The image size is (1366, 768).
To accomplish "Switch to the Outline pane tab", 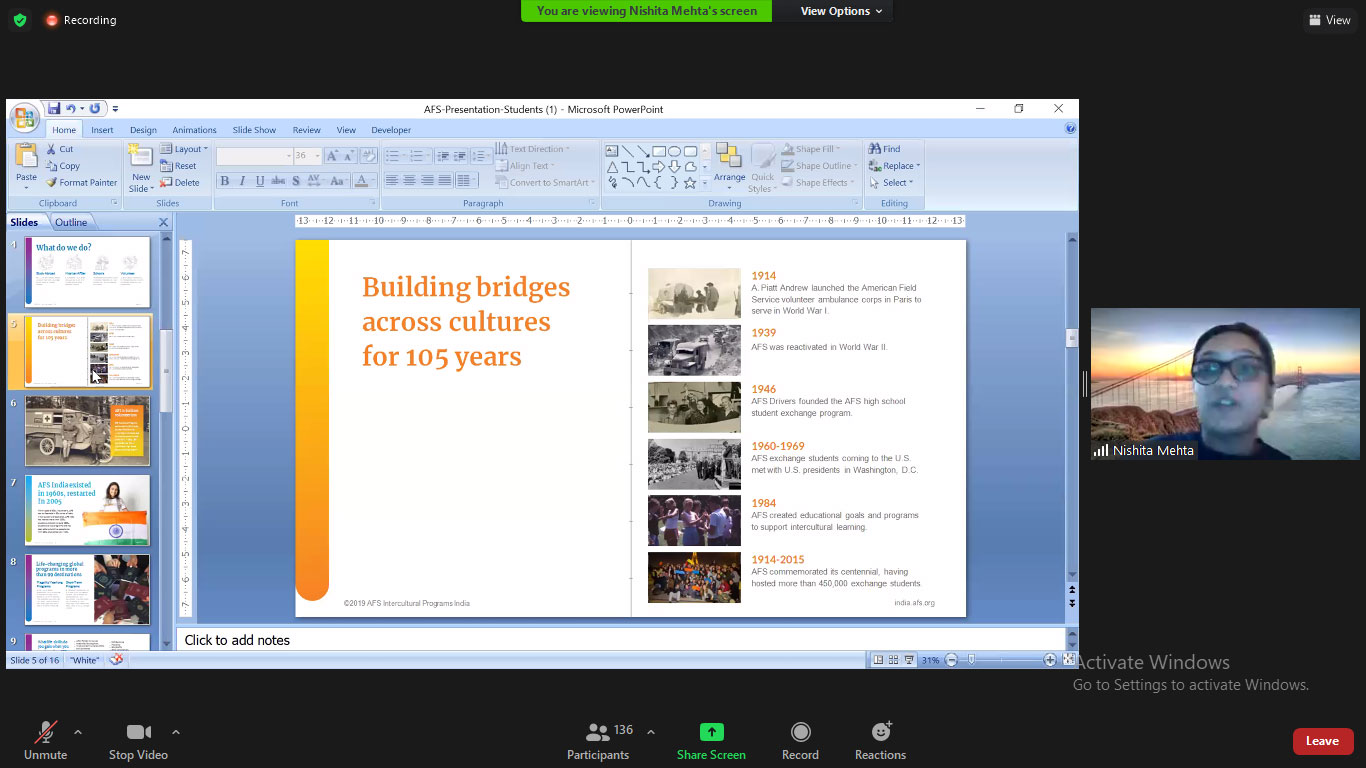I will click(71, 222).
